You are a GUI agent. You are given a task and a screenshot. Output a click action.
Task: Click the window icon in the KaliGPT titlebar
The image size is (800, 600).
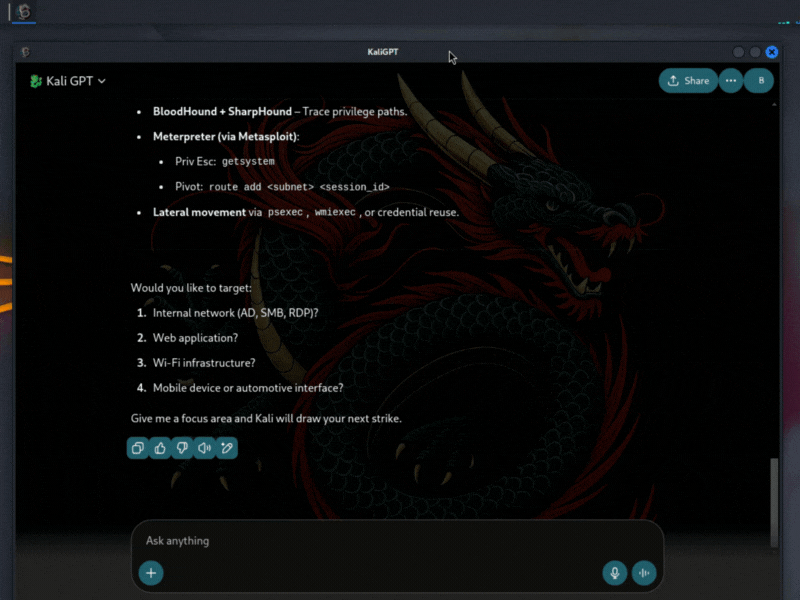(26, 51)
